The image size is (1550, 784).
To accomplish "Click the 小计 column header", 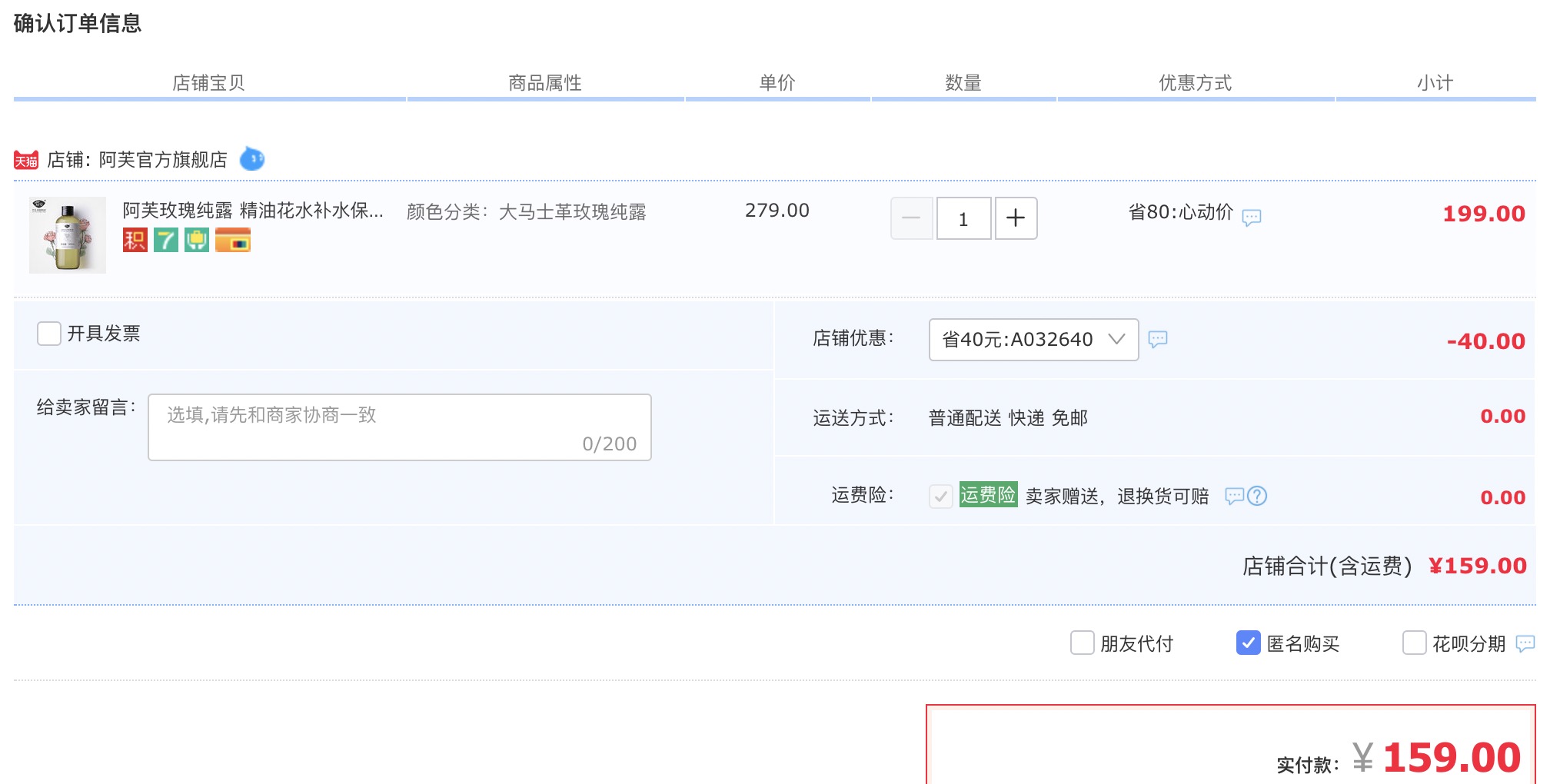I will click(x=1435, y=83).
